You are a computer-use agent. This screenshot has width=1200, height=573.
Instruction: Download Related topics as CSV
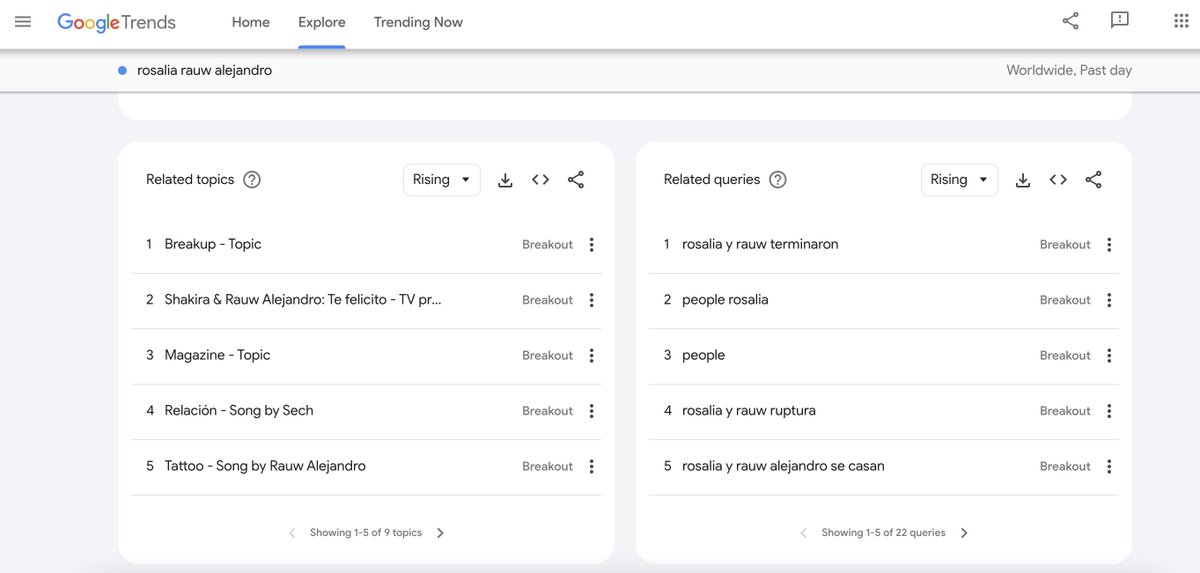(x=505, y=180)
